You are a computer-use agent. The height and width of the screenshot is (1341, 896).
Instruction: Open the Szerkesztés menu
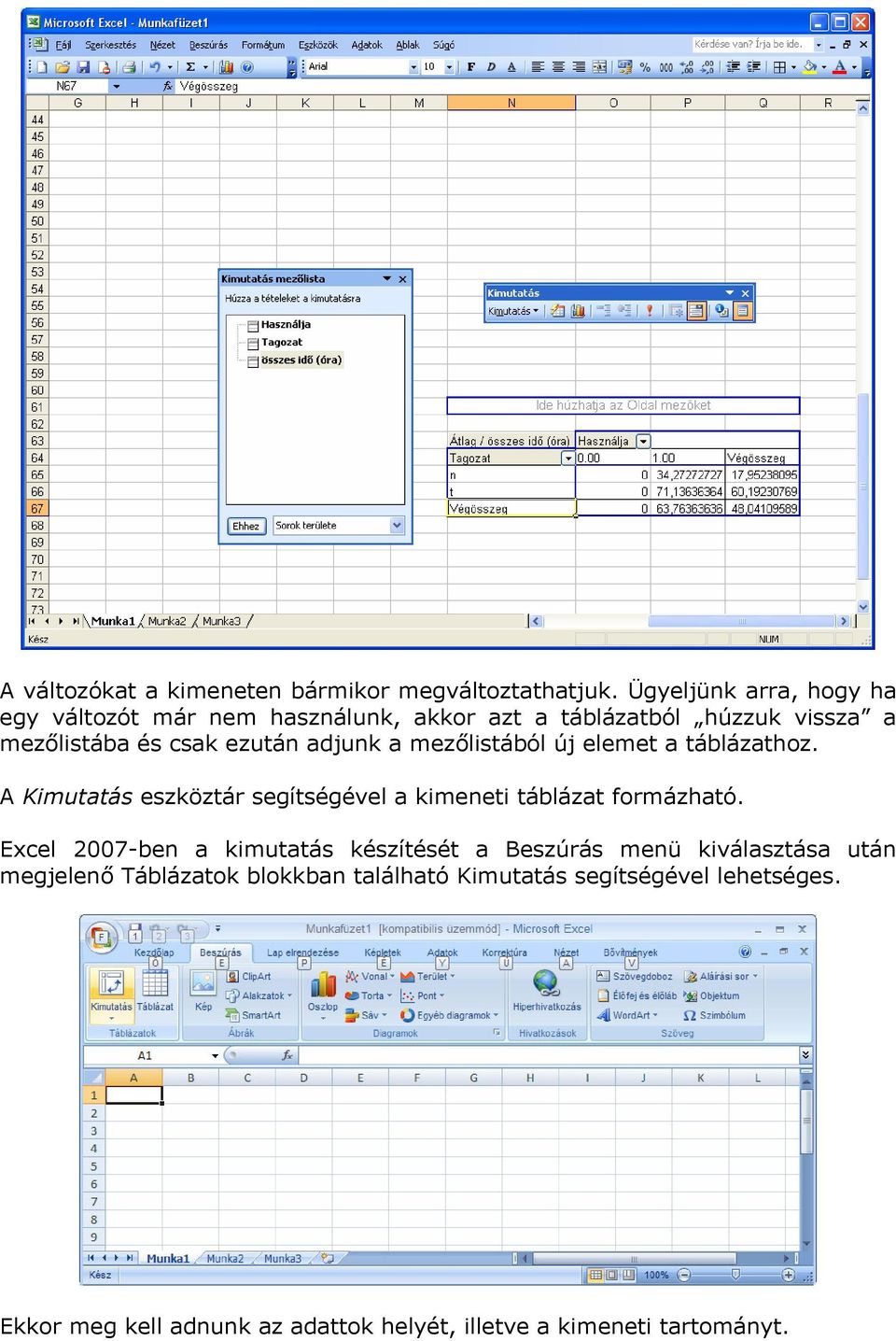coord(110,45)
